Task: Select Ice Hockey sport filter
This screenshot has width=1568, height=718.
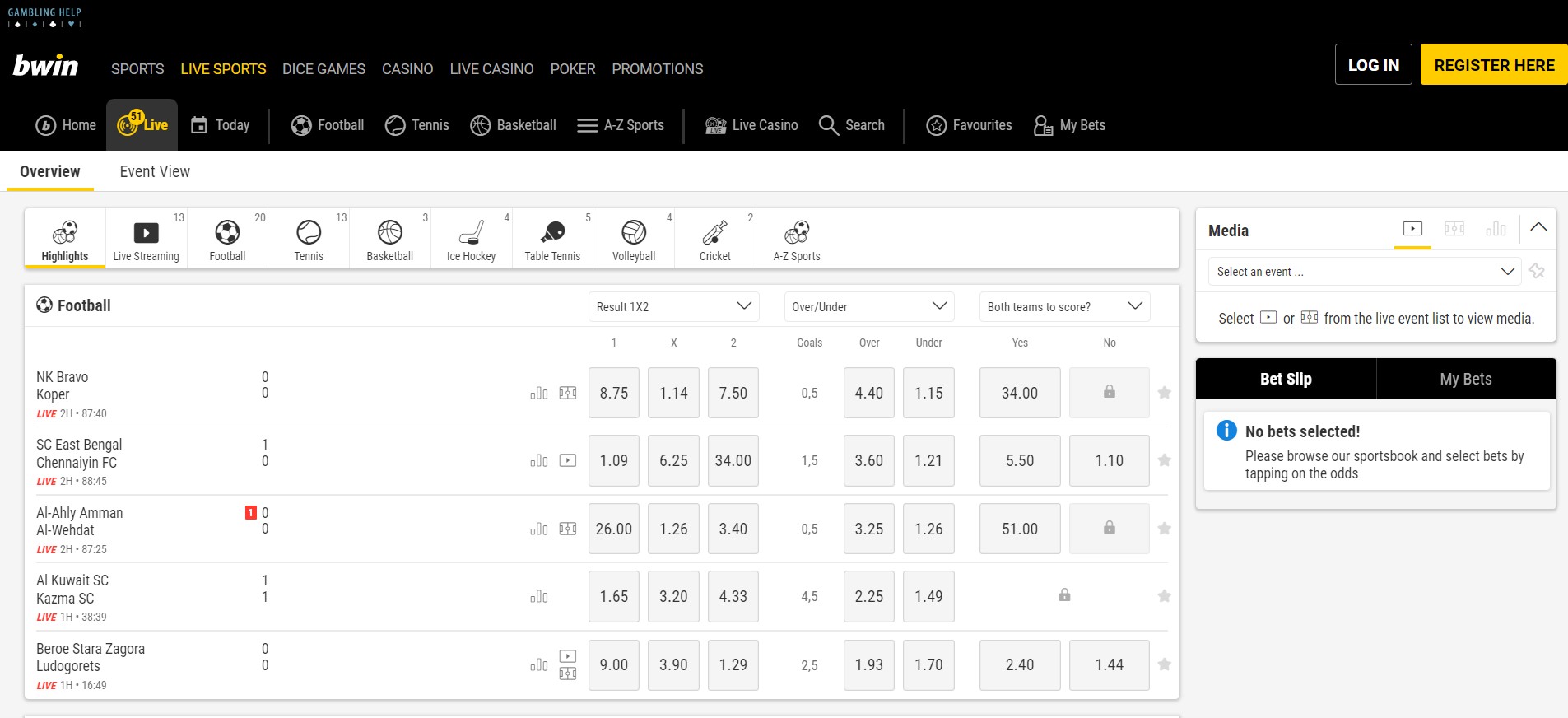Action: pos(471,240)
